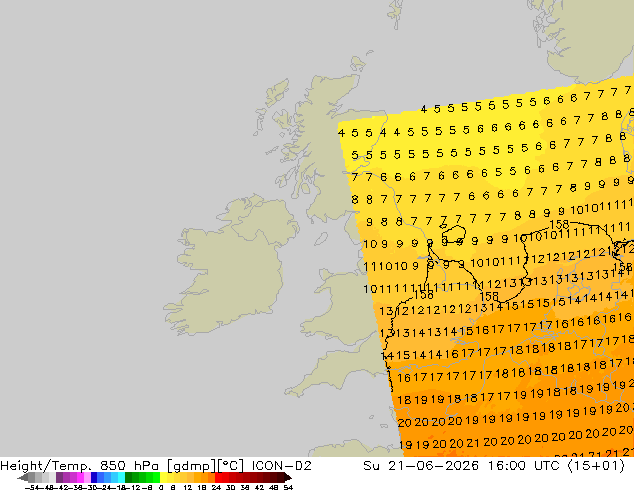Click the legend's left arrow end

pyautogui.click(x=23, y=477)
